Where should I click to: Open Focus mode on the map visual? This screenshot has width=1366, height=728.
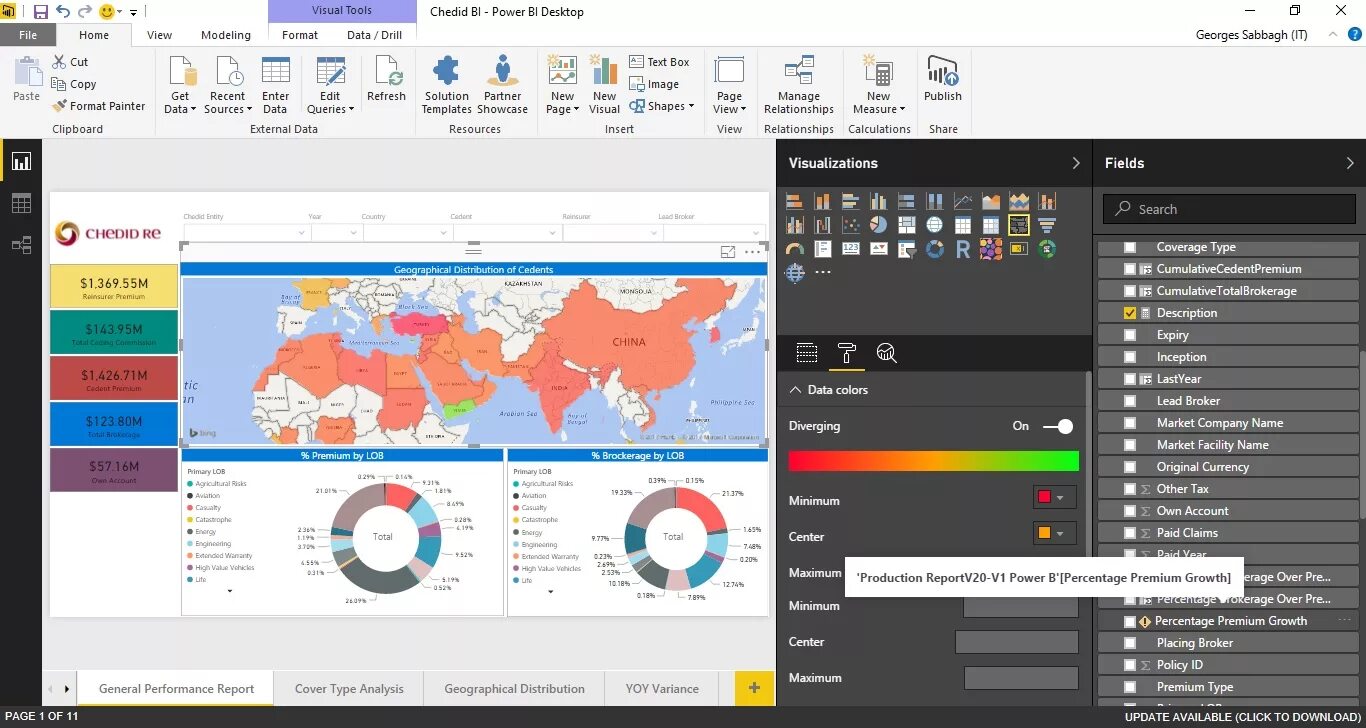point(728,252)
